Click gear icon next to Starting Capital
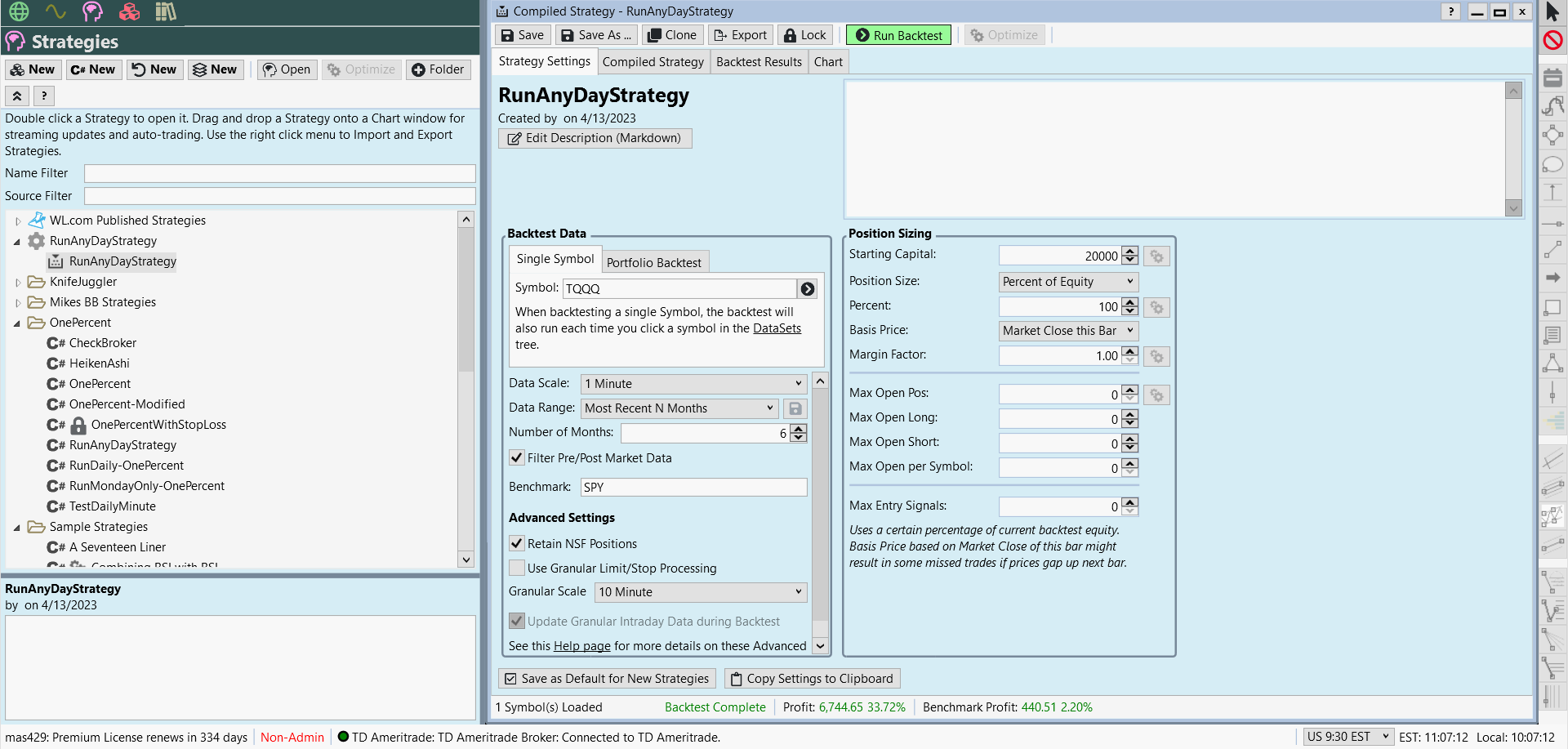 (x=1156, y=256)
